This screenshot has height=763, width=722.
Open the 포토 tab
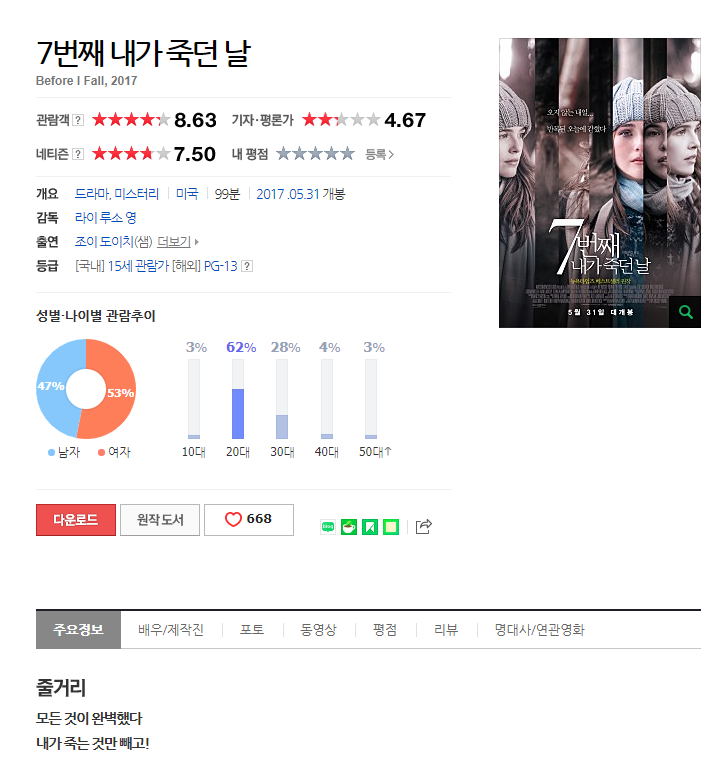(x=252, y=630)
